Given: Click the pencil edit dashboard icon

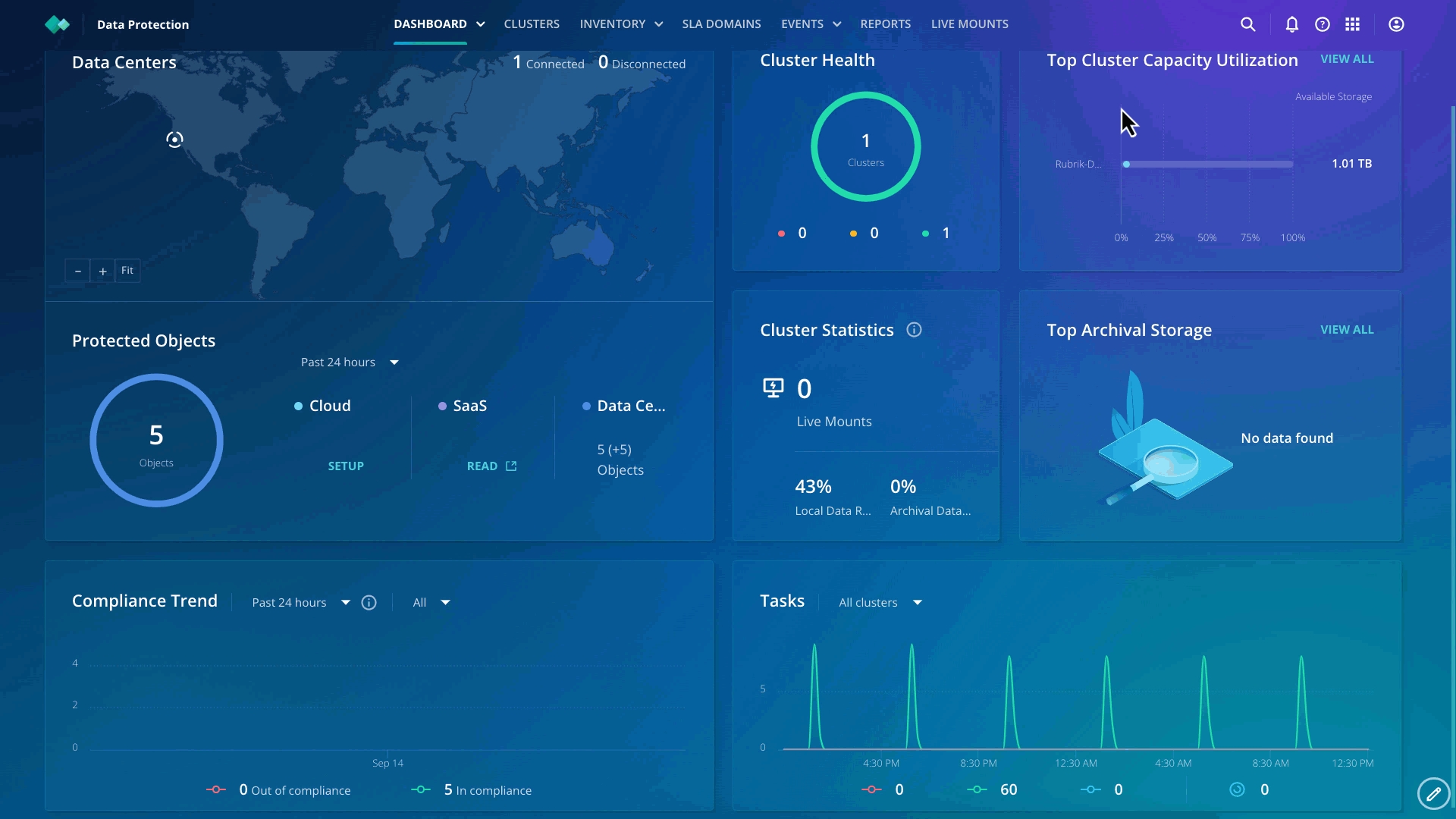Looking at the screenshot, I should coord(1433,794).
